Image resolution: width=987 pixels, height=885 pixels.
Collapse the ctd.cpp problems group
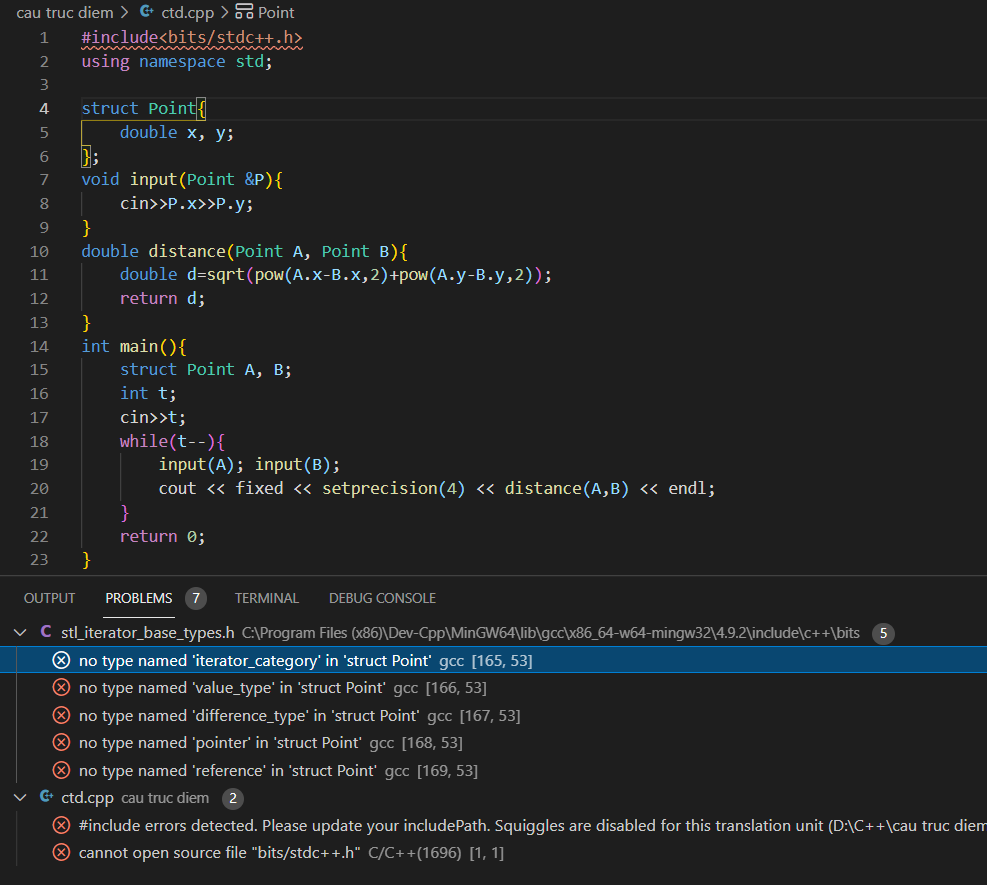coord(20,798)
